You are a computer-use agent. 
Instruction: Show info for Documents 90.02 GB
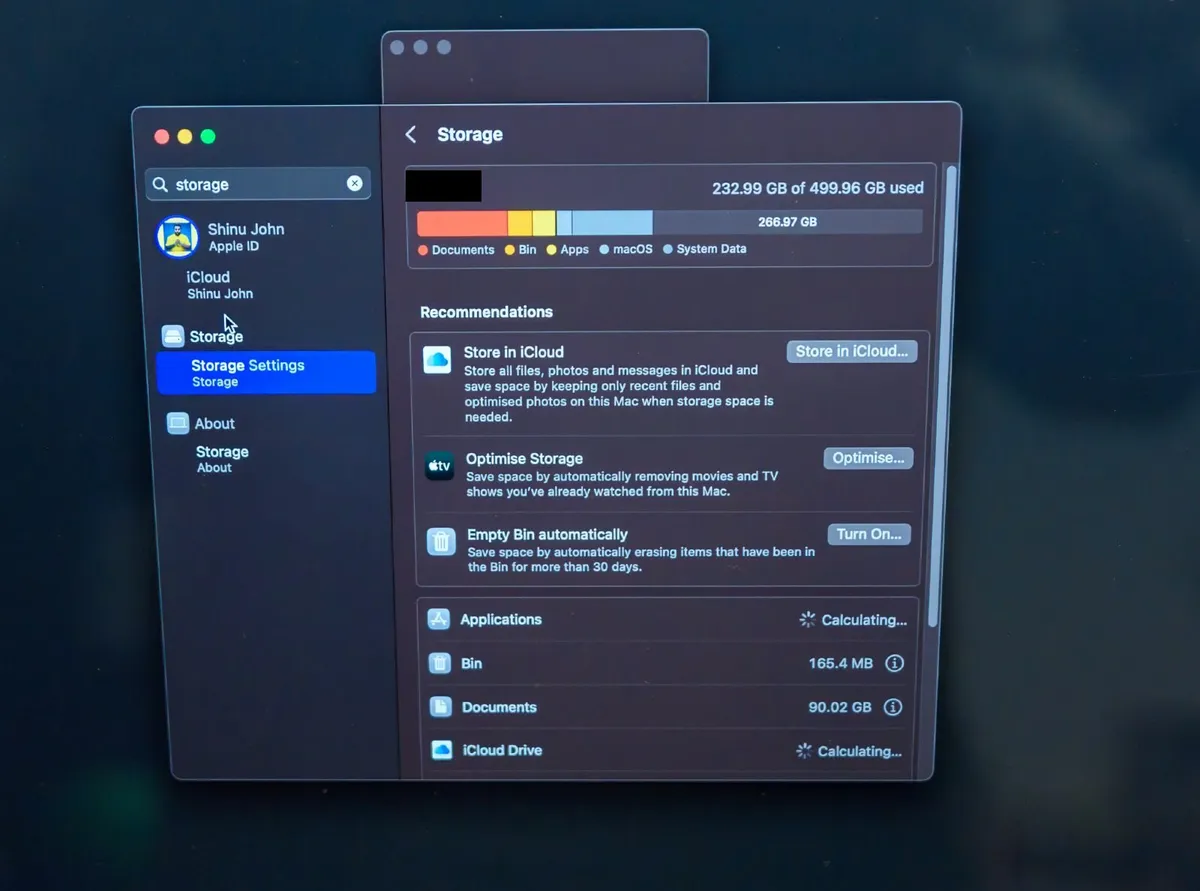click(x=893, y=707)
